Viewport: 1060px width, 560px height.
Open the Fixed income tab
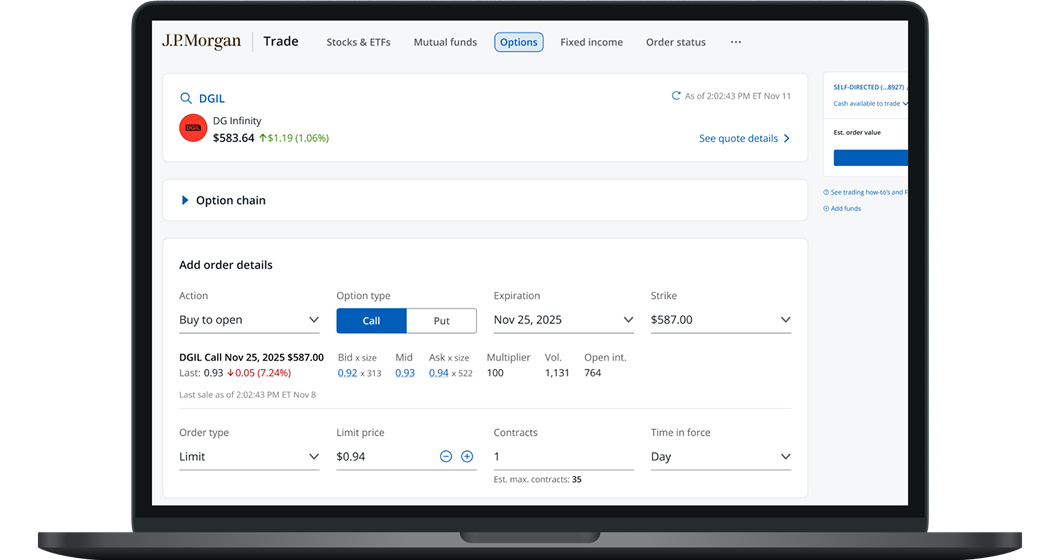click(x=592, y=42)
